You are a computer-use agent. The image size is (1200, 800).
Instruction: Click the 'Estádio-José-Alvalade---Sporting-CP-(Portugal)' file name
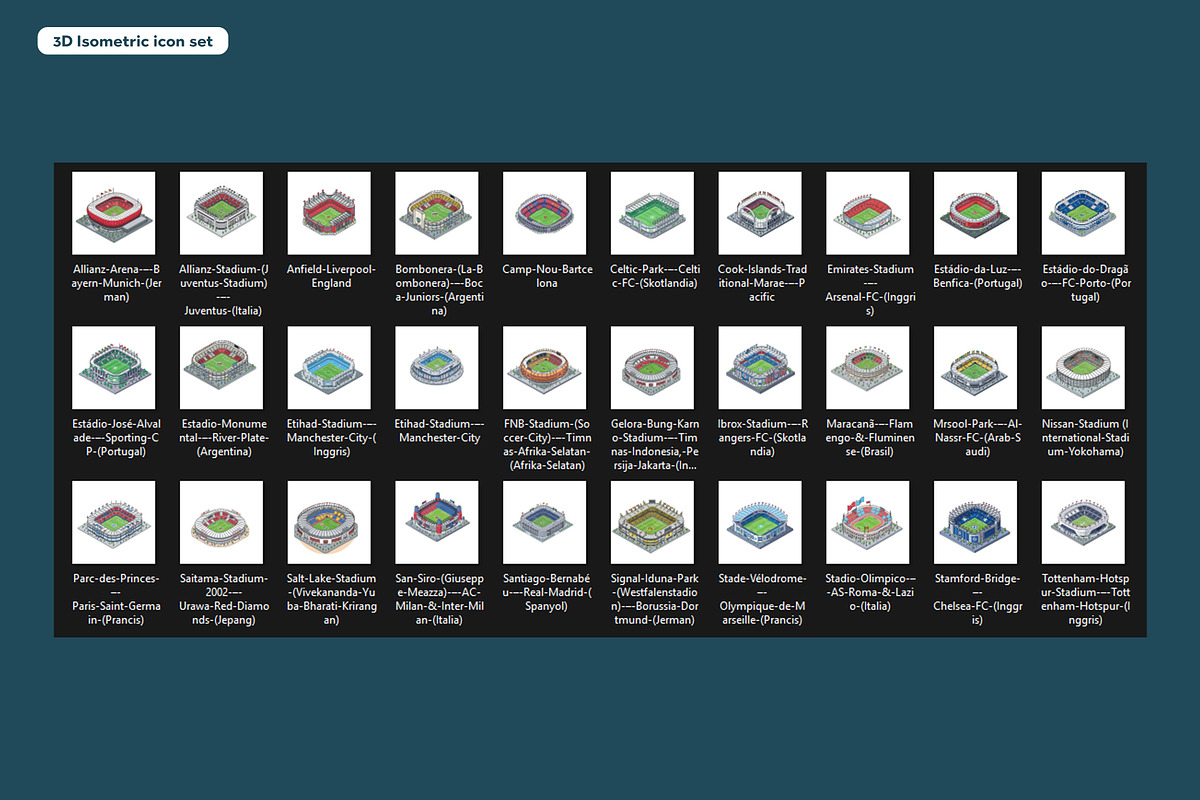tap(114, 437)
